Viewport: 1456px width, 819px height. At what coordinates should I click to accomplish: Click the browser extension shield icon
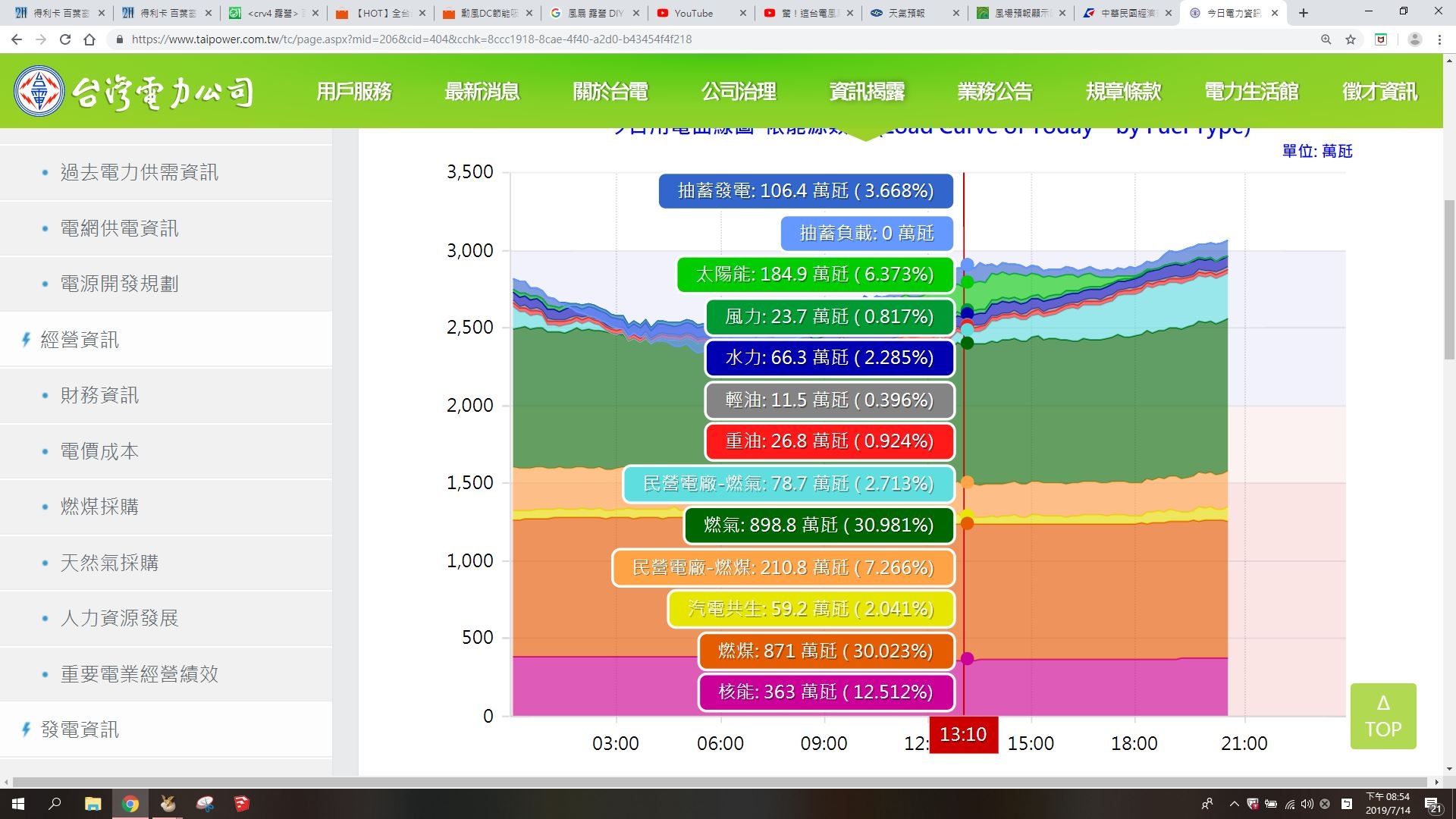[1381, 39]
